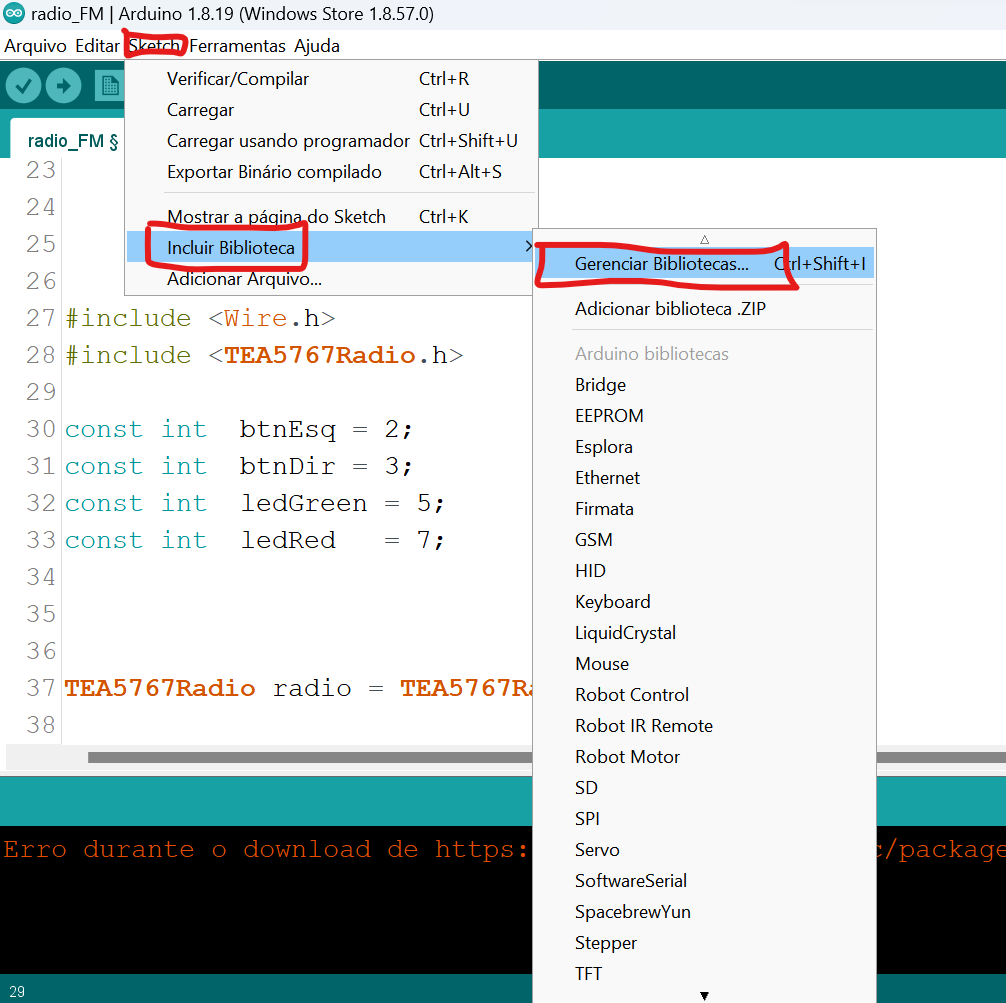Screen dimensions: 1006x1003
Task: Include the Robot Control library
Action: point(704,694)
